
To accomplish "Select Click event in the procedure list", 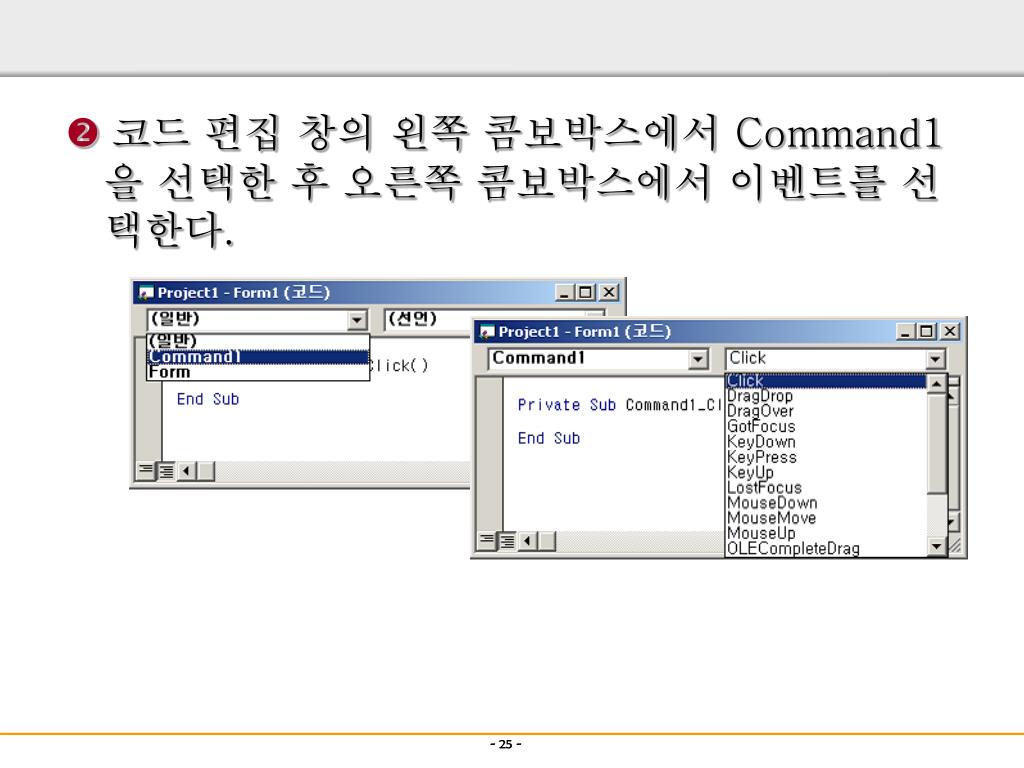I will [x=825, y=381].
